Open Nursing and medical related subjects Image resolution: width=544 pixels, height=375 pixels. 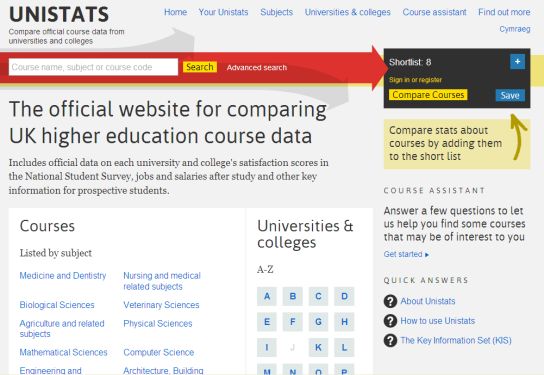[x=162, y=281]
